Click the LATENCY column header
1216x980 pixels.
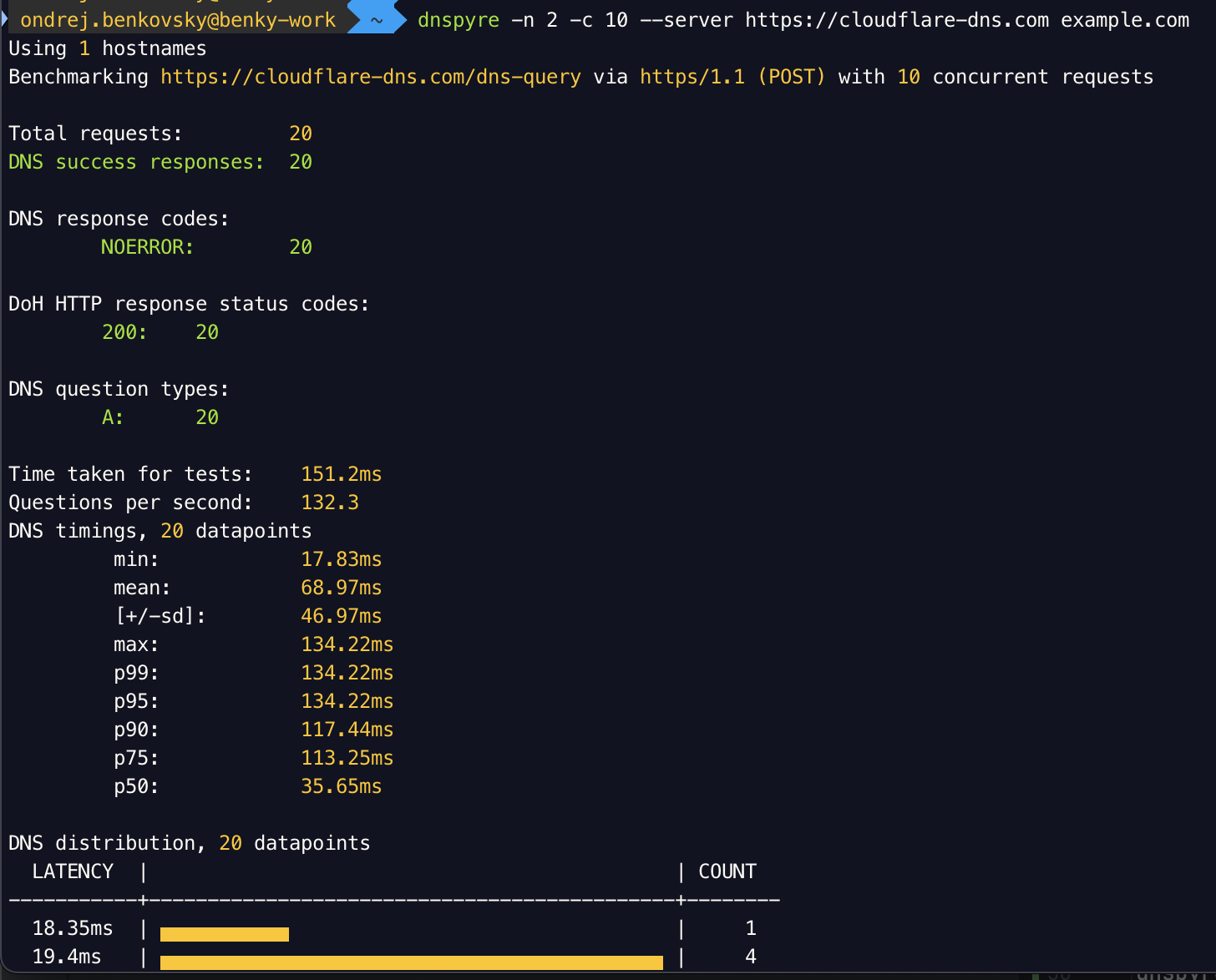point(73,871)
